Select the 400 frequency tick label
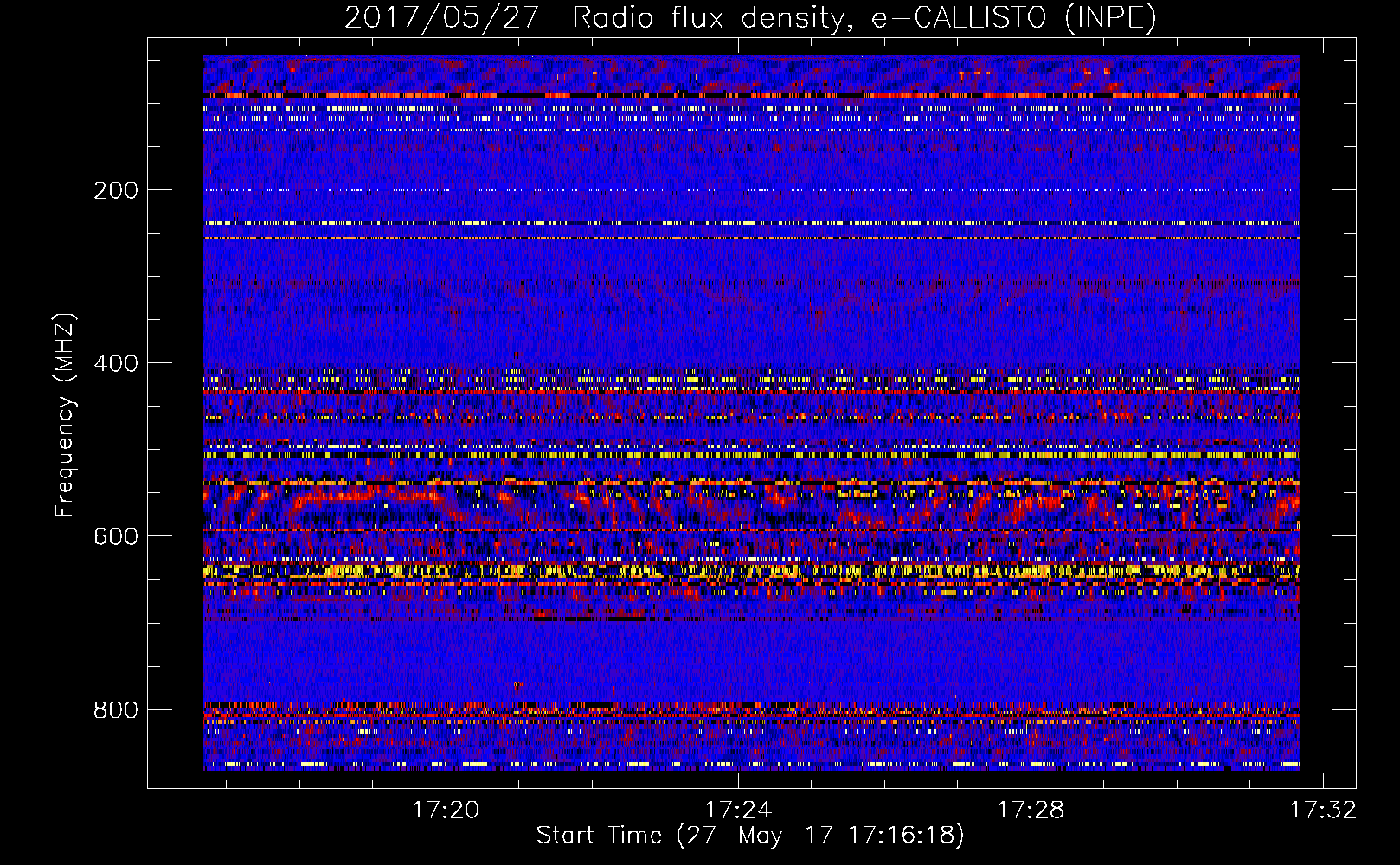Image resolution: width=1400 pixels, height=865 pixels. tap(116, 363)
